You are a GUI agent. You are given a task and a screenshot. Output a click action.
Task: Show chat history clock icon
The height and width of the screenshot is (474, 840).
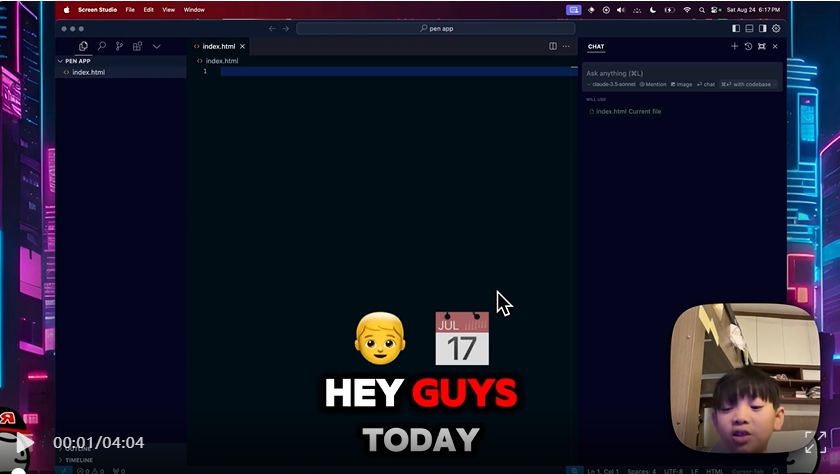click(748, 46)
